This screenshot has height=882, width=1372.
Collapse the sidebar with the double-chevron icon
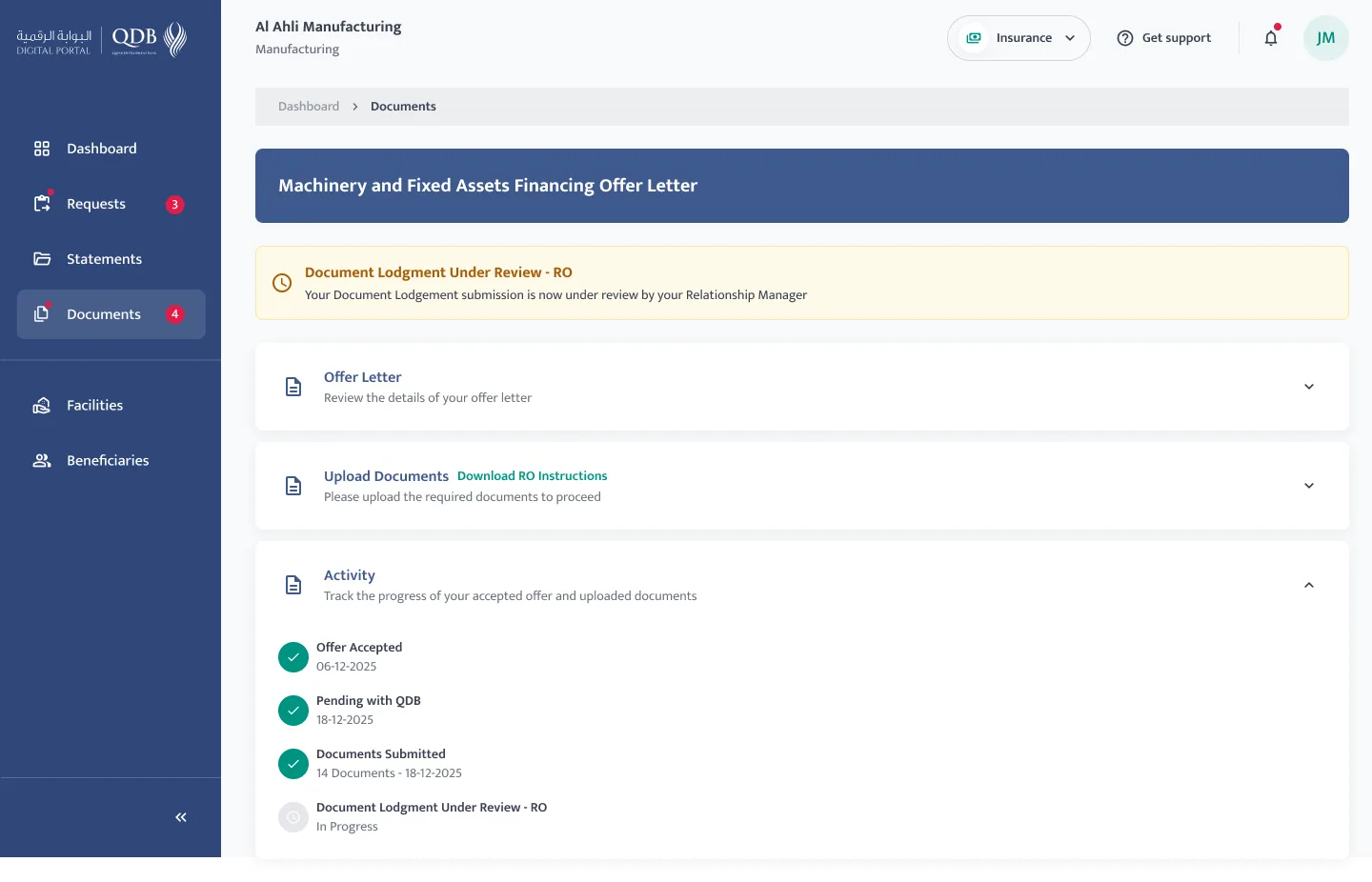181,817
